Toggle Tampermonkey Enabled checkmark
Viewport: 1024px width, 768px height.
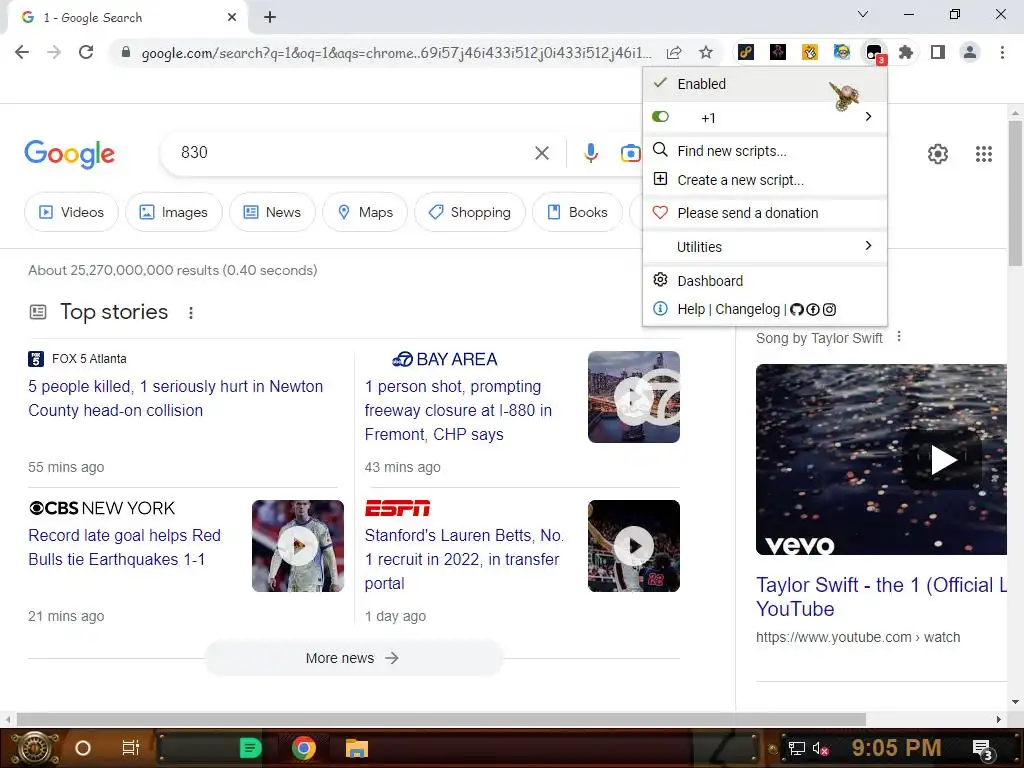pos(660,84)
